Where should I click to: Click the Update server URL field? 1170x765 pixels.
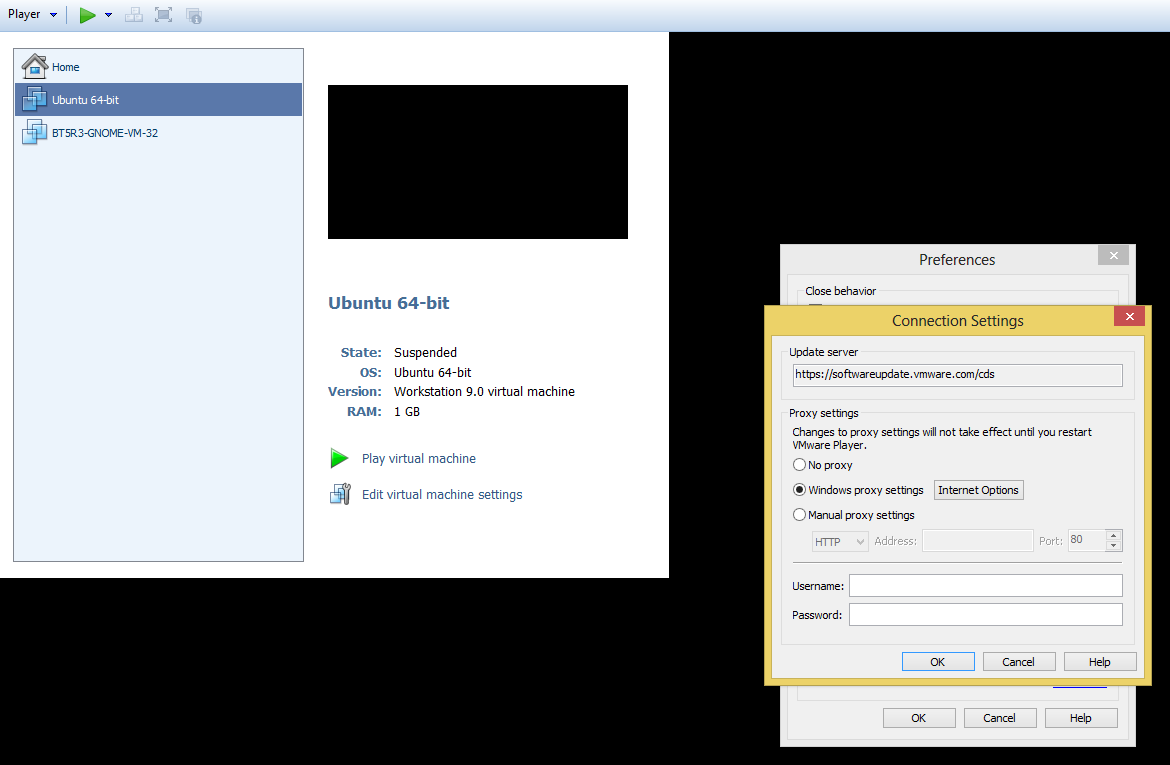coord(957,375)
